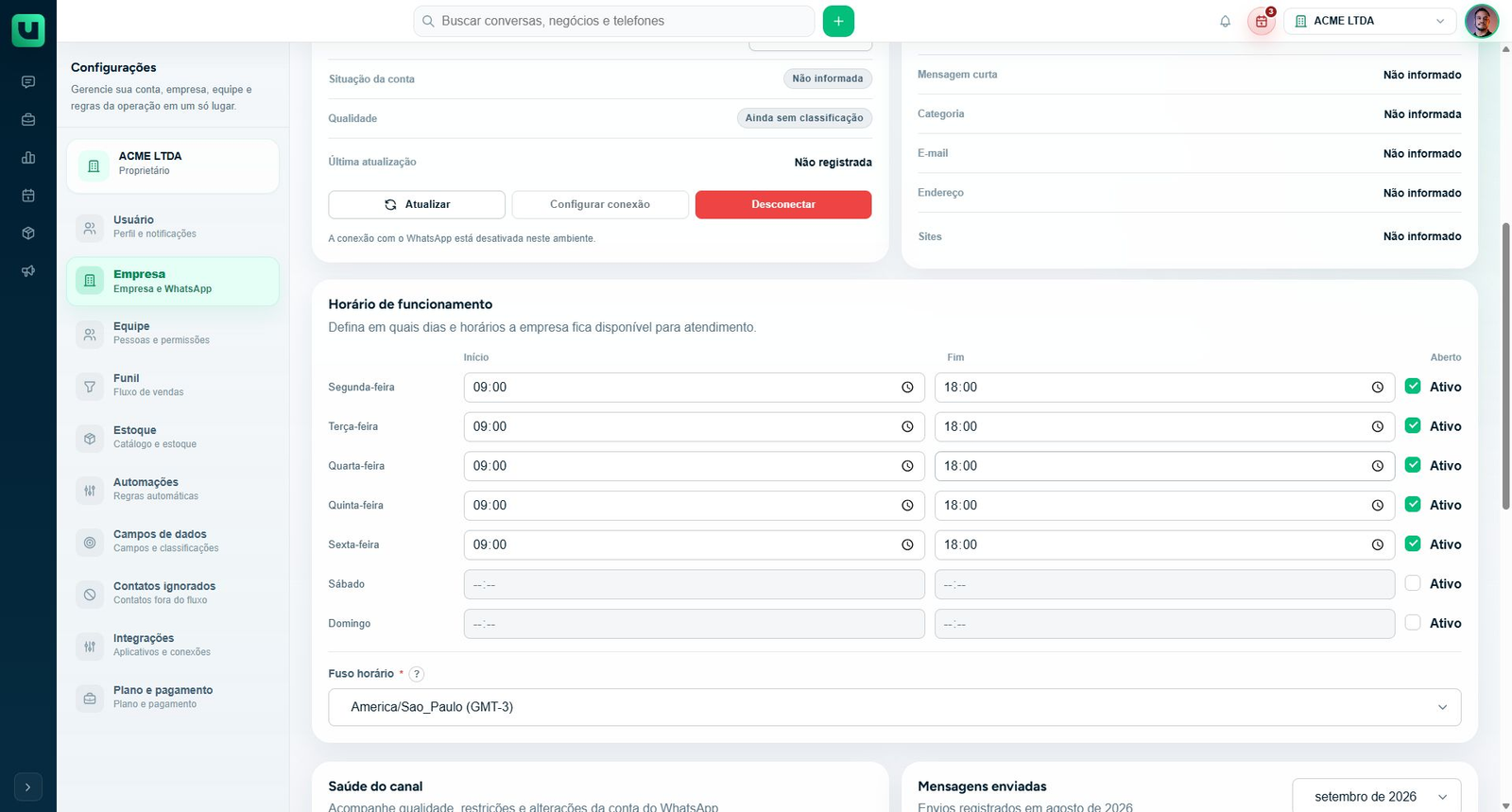
Task: Expand the America/Sao_Paulo timezone dropdown
Action: tap(894, 707)
